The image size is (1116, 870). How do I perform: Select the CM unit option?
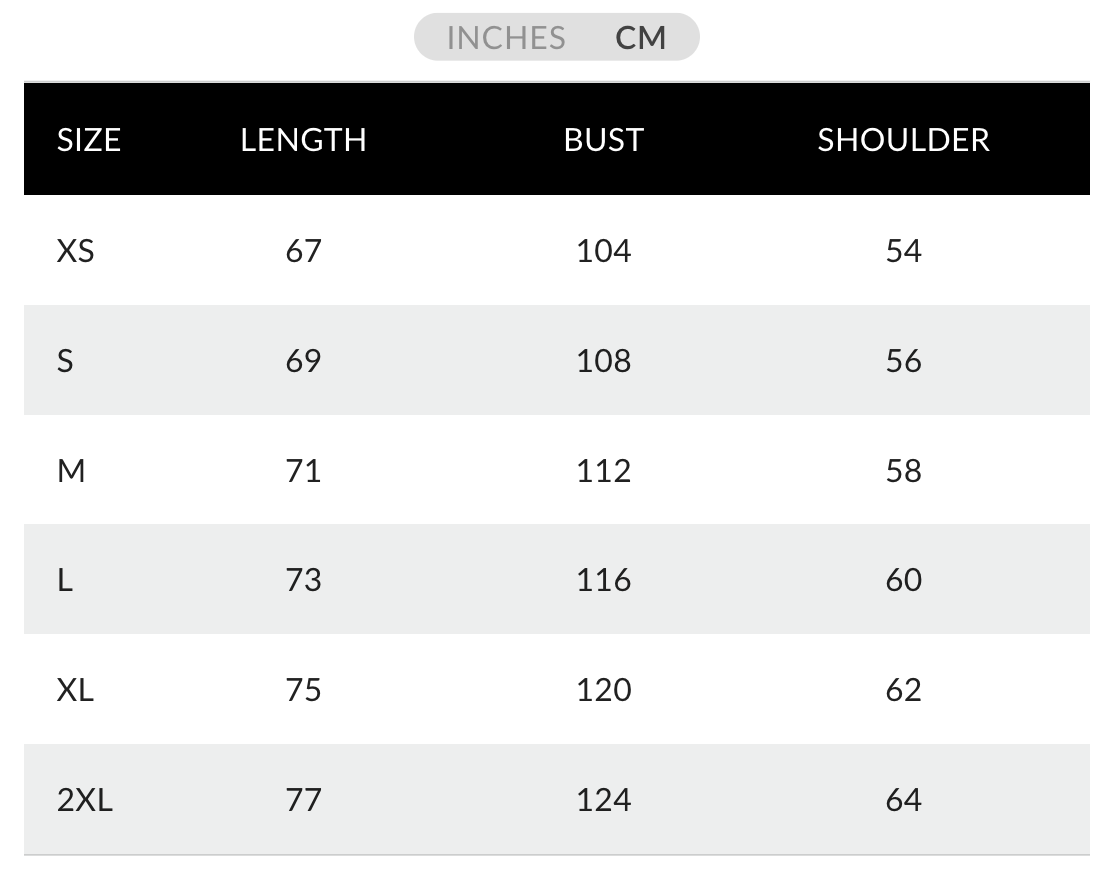[641, 38]
